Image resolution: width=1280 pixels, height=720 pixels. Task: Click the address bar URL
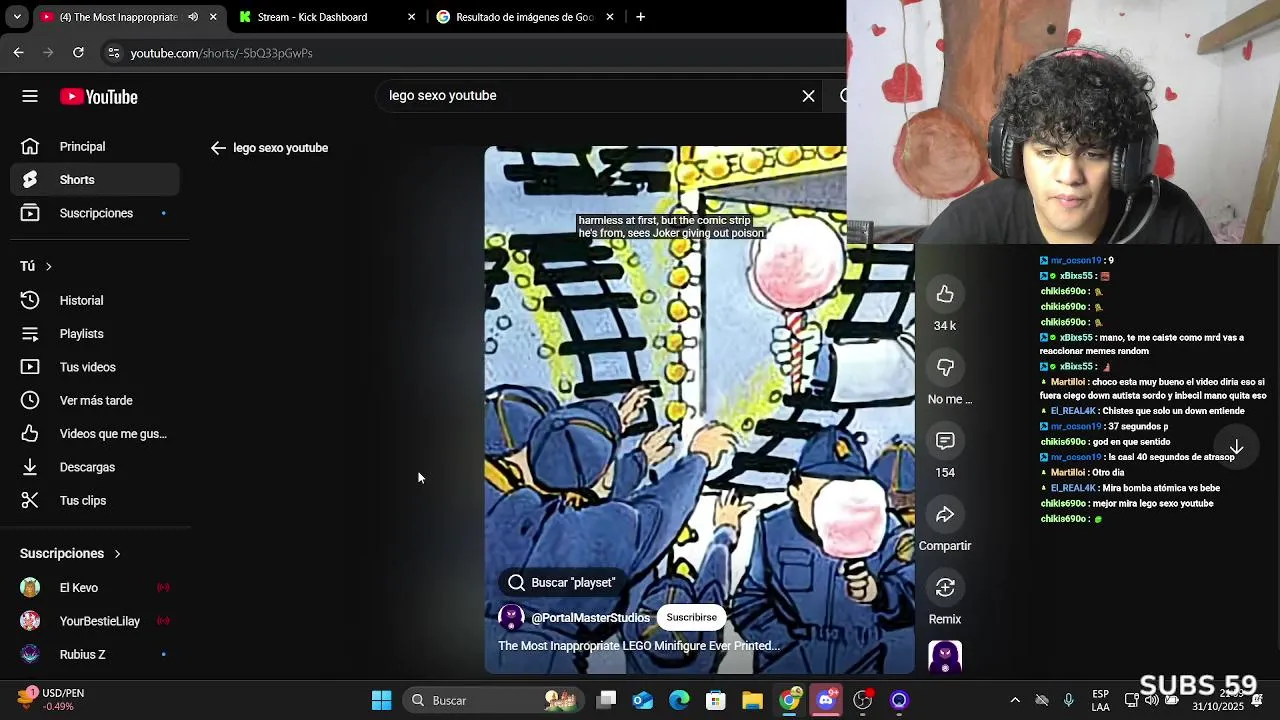coord(221,53)
